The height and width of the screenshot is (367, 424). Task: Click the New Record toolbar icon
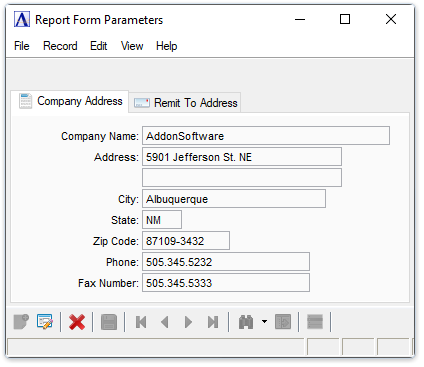(21, 322)
